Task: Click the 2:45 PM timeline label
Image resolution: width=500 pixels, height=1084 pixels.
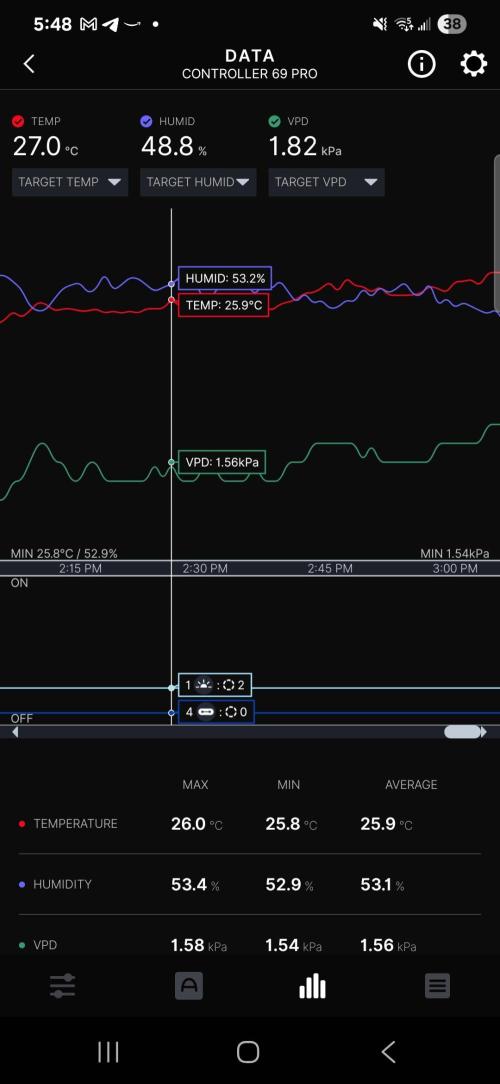Action: tap(330, 568)
